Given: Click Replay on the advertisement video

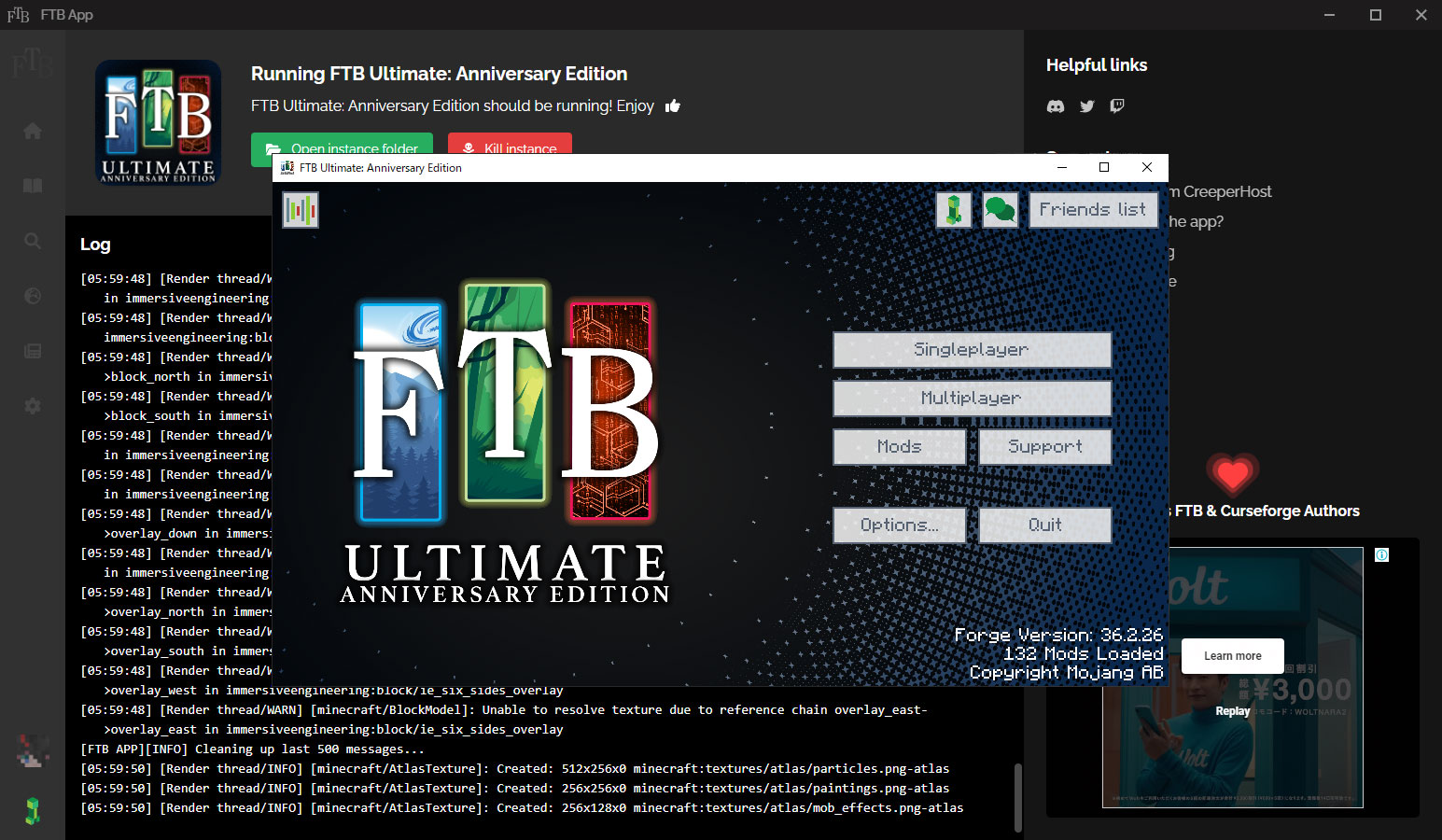Looking at the screenshot, I should point(1233,711).
